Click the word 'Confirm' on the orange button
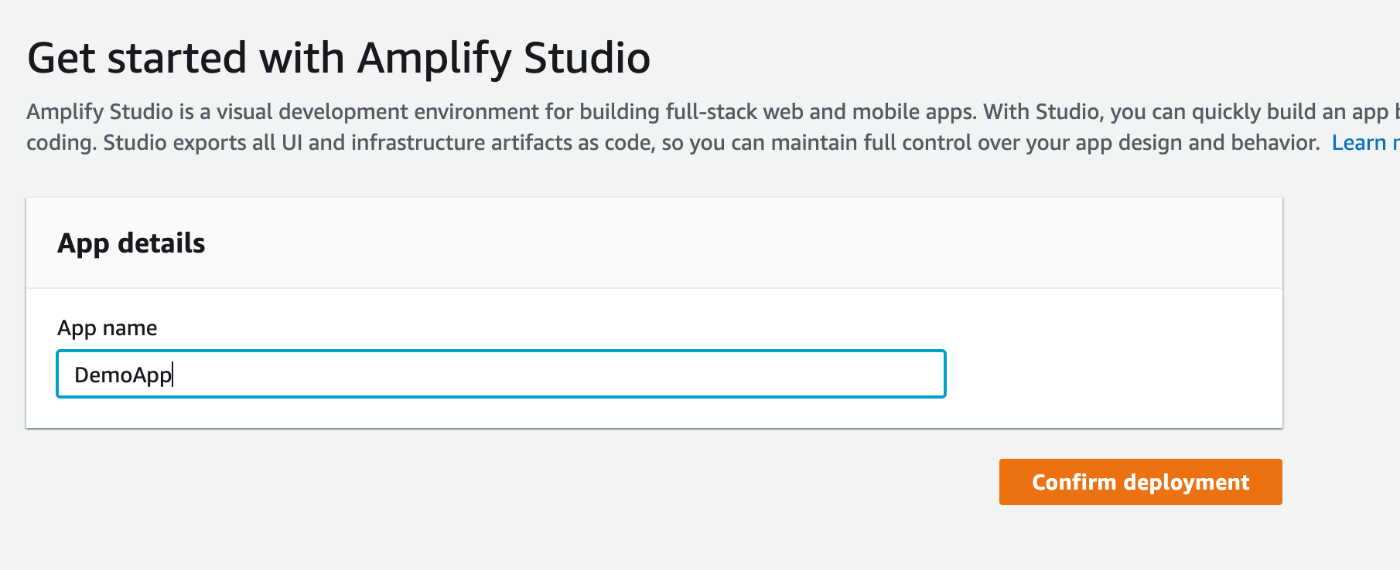This screenshot has height=570, width=1400. point(1073,482)
